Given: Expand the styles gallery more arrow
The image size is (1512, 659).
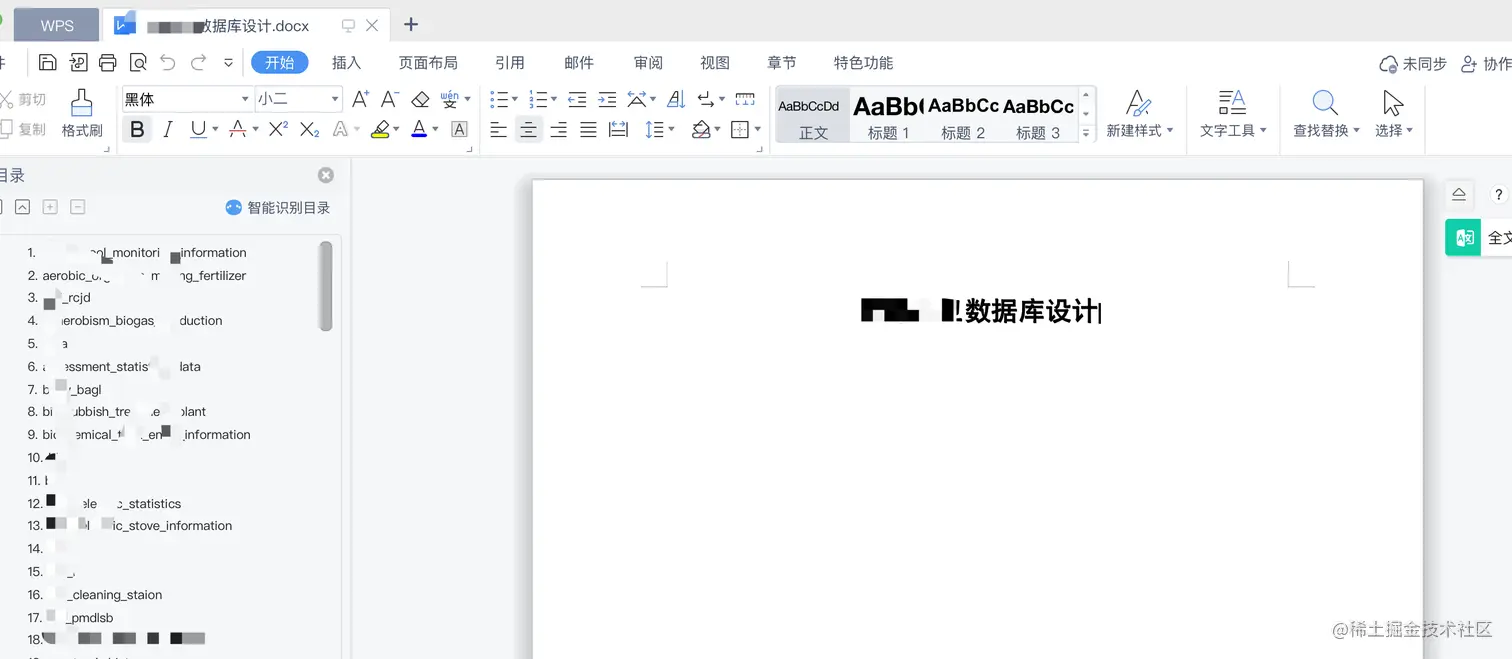Looking at the screenshot, I should coord(1087,132).
